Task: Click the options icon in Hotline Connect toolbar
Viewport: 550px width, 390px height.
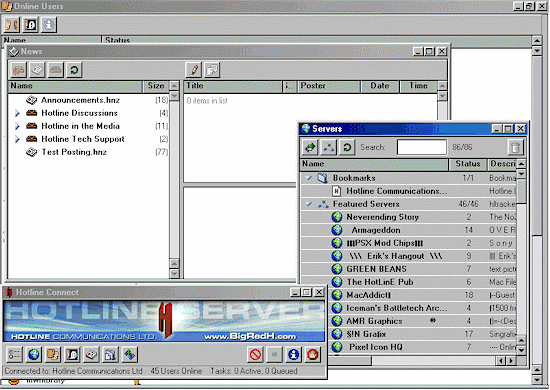Action: (14, 355)
